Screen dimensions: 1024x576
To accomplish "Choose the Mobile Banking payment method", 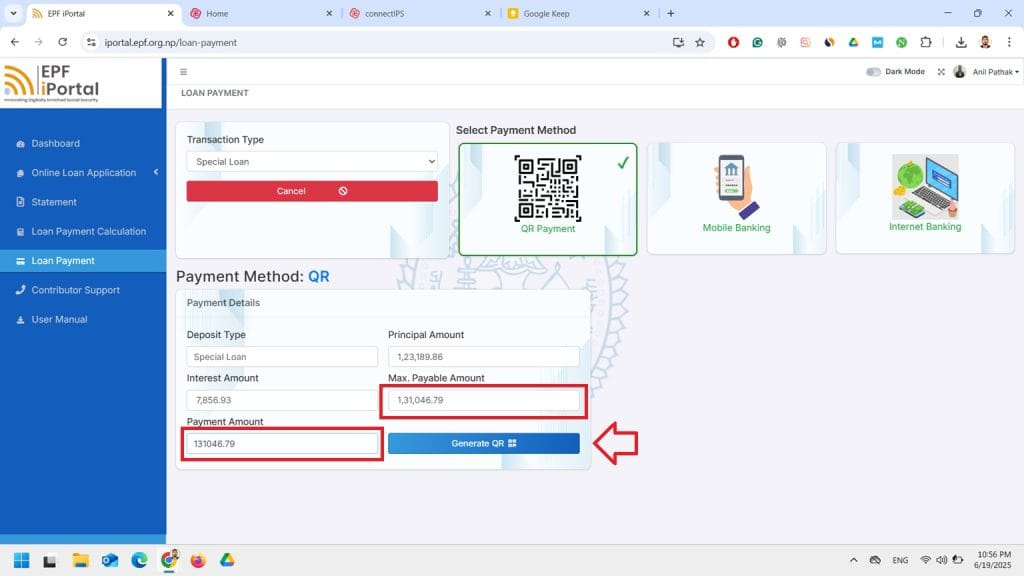I will coord(736,198).
